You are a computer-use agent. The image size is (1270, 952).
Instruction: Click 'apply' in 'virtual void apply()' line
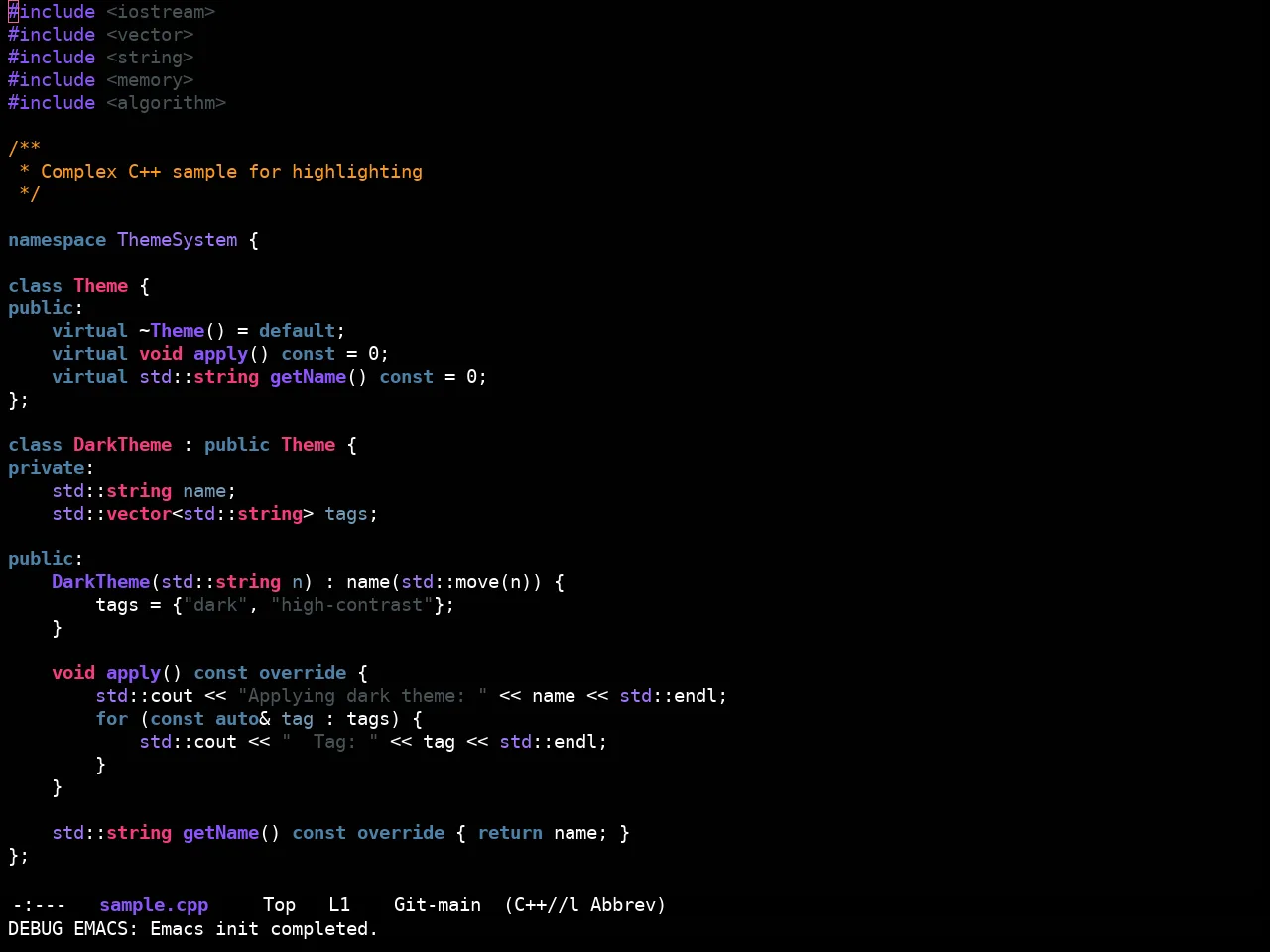[220, 354]
